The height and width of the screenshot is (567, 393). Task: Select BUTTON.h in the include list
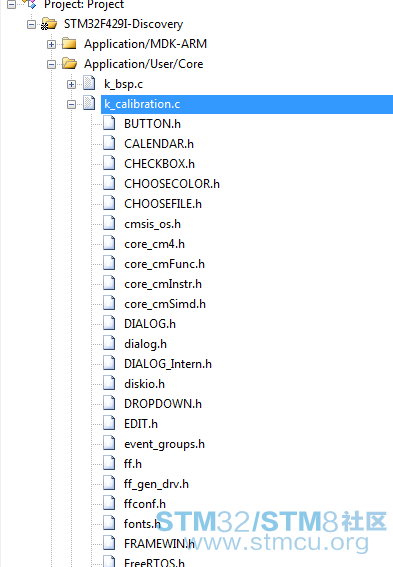click(152, 124)
